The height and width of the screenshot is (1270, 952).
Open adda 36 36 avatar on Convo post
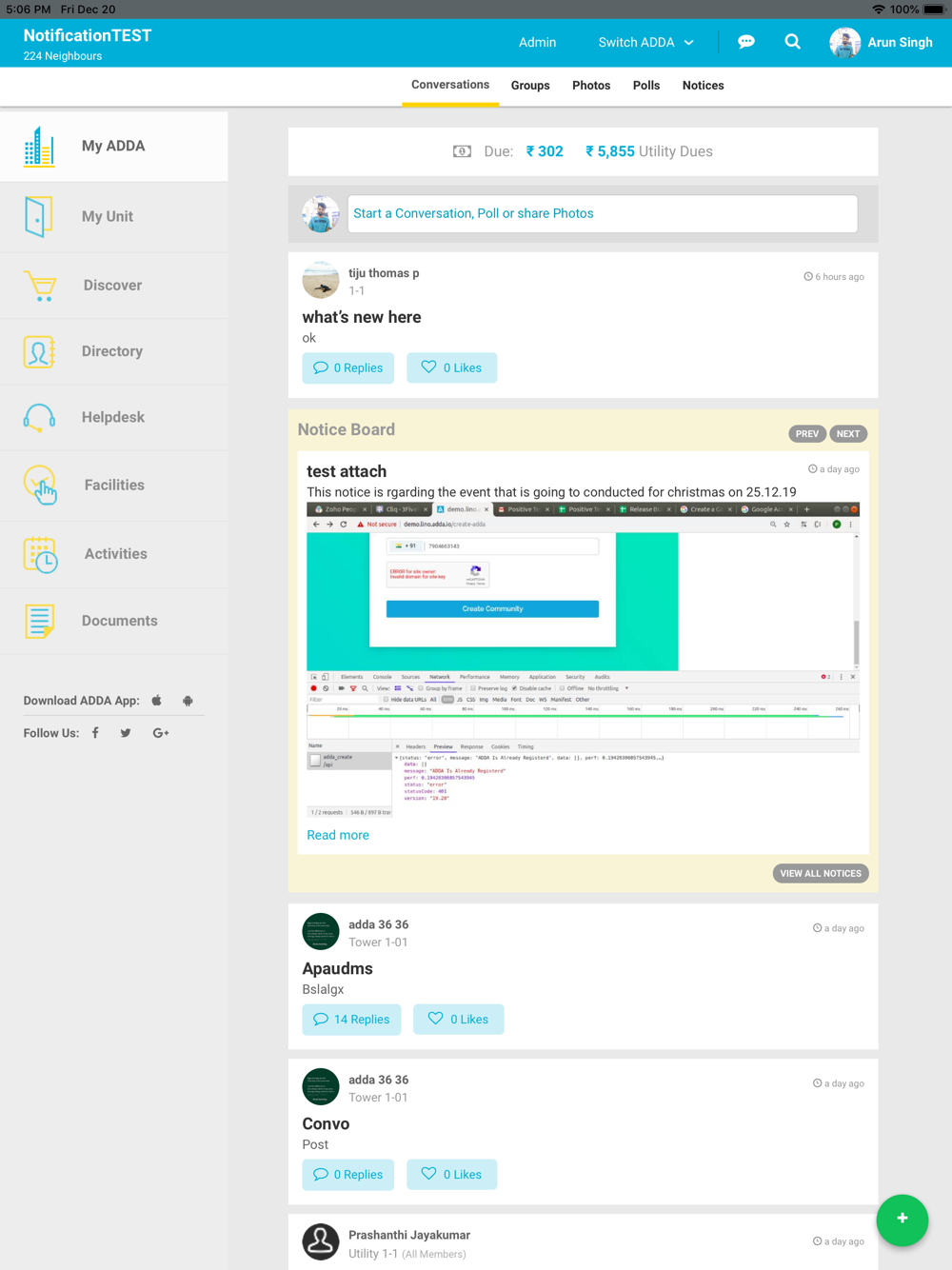321,1087
